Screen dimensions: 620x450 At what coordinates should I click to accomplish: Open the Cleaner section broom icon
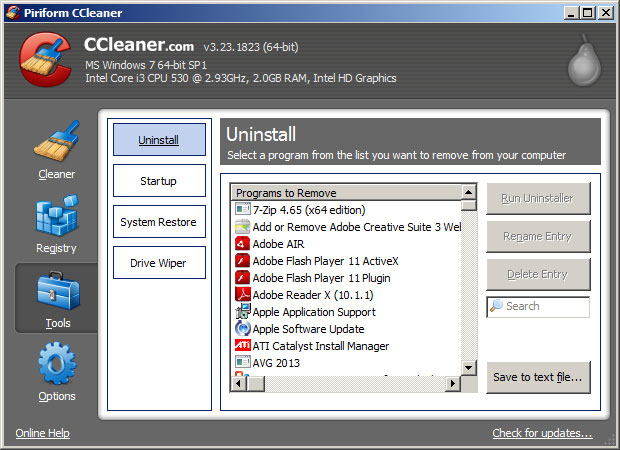(57, 141)
